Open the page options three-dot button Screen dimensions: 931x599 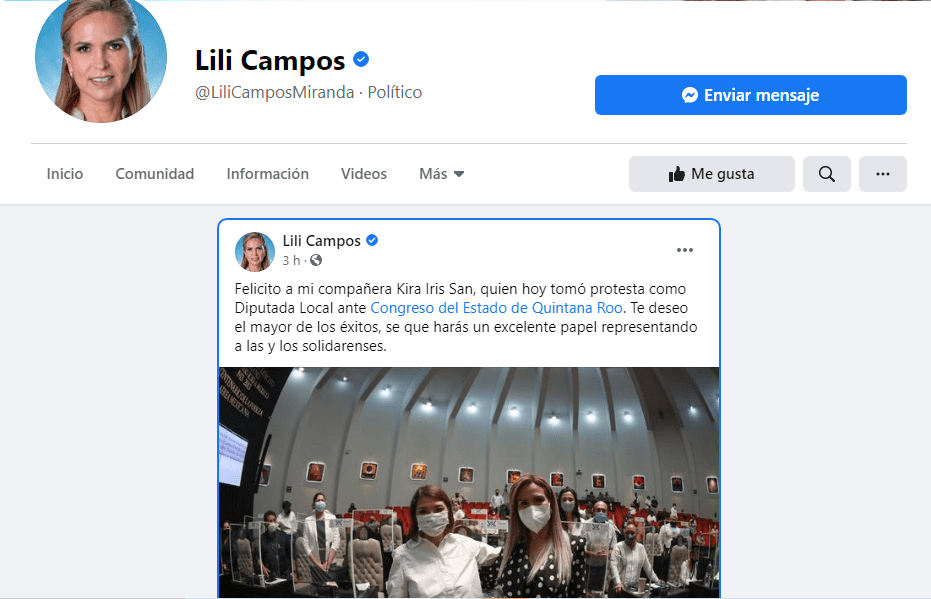pos(882,174)
